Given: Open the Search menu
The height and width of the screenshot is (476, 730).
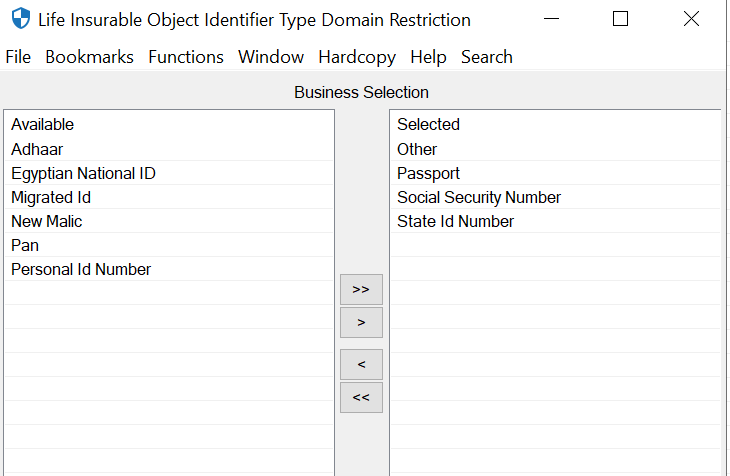Looking at the screenshot, I should click(x=487, y=57).
